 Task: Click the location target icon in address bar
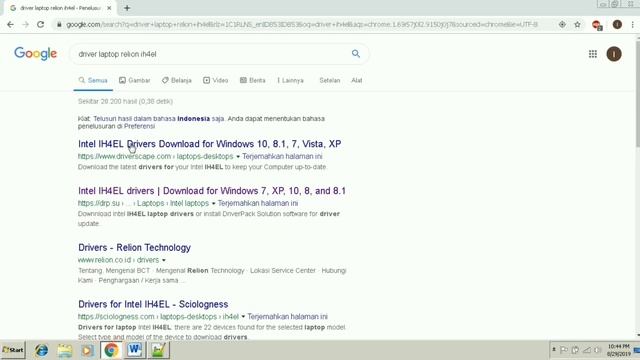(562, 24)
